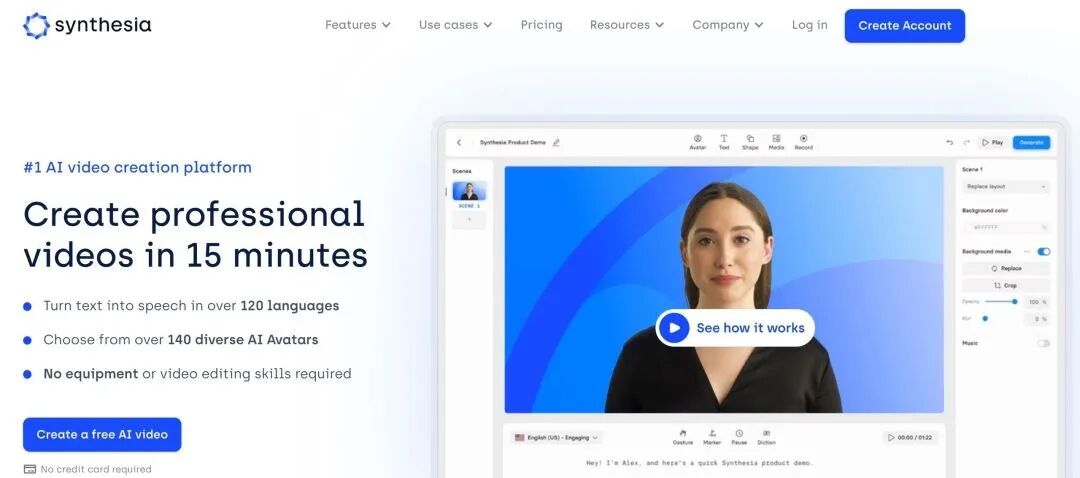Select the Avatar tool
The image size is (1080, 478).
point(697,143)
